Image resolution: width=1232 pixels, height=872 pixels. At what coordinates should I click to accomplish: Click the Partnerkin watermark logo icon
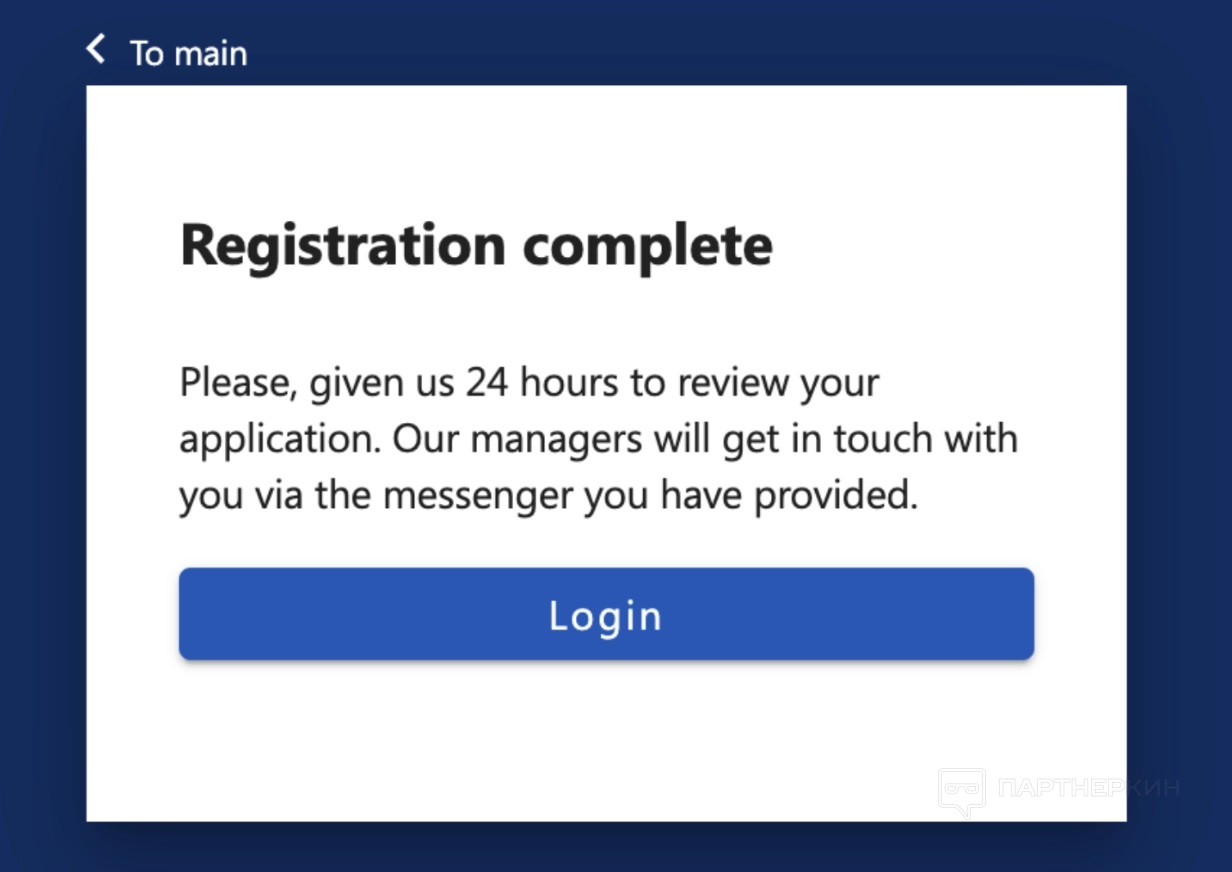coord(961,791)
